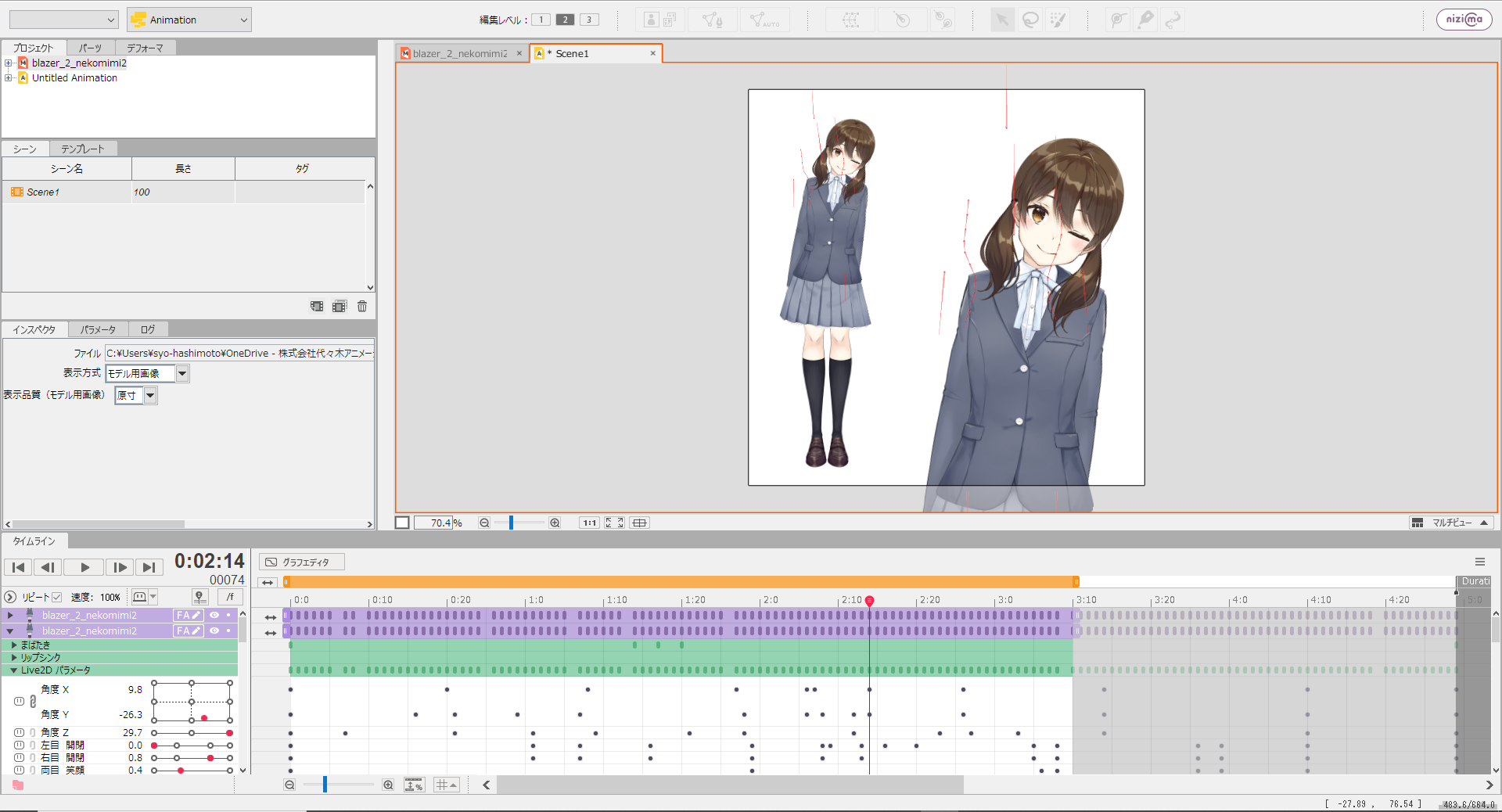
Task: Set edit level to 3
Action: tap(589, 20)
